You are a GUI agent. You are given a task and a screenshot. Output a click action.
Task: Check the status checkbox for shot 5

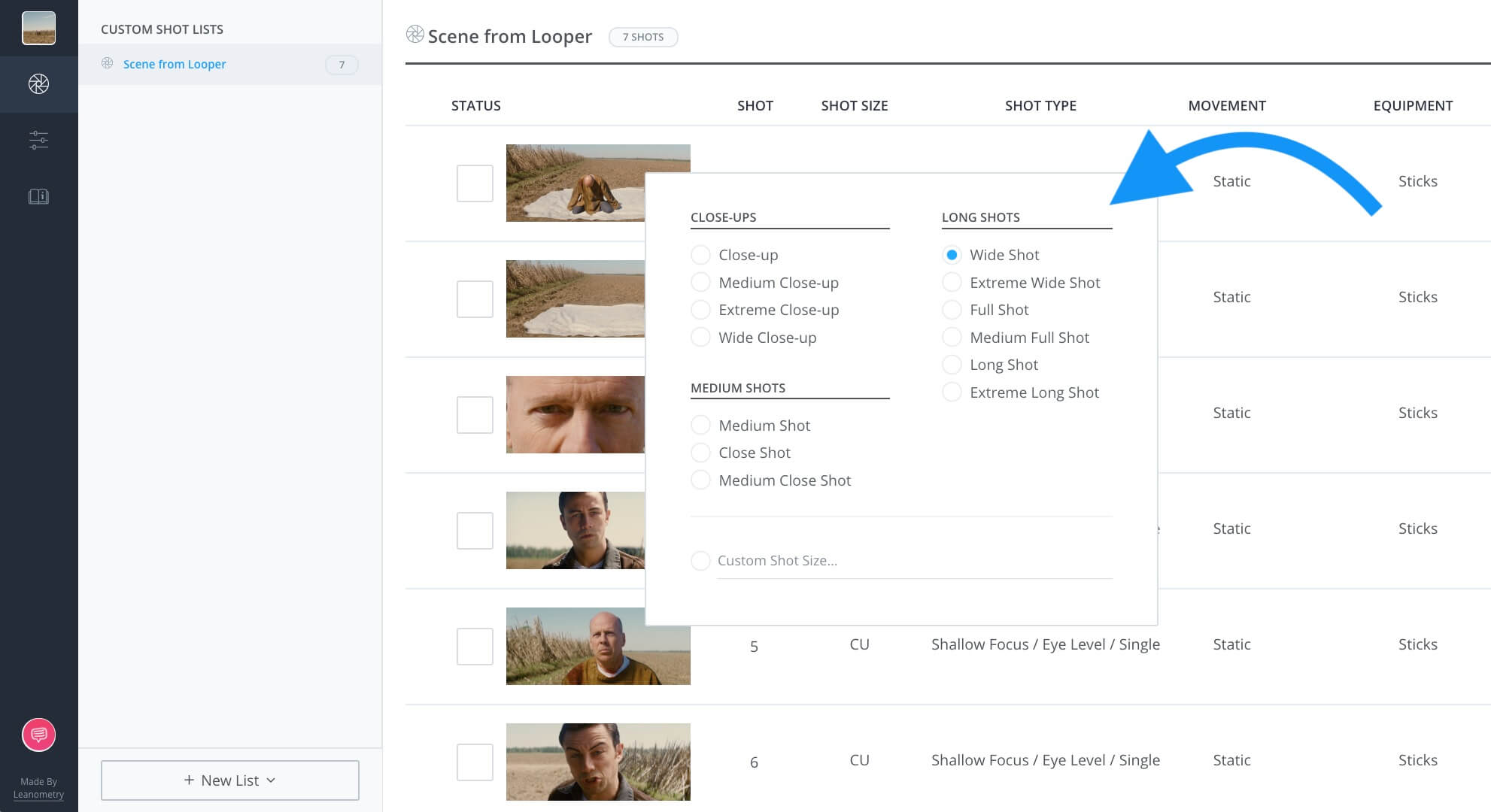(475, 646)
